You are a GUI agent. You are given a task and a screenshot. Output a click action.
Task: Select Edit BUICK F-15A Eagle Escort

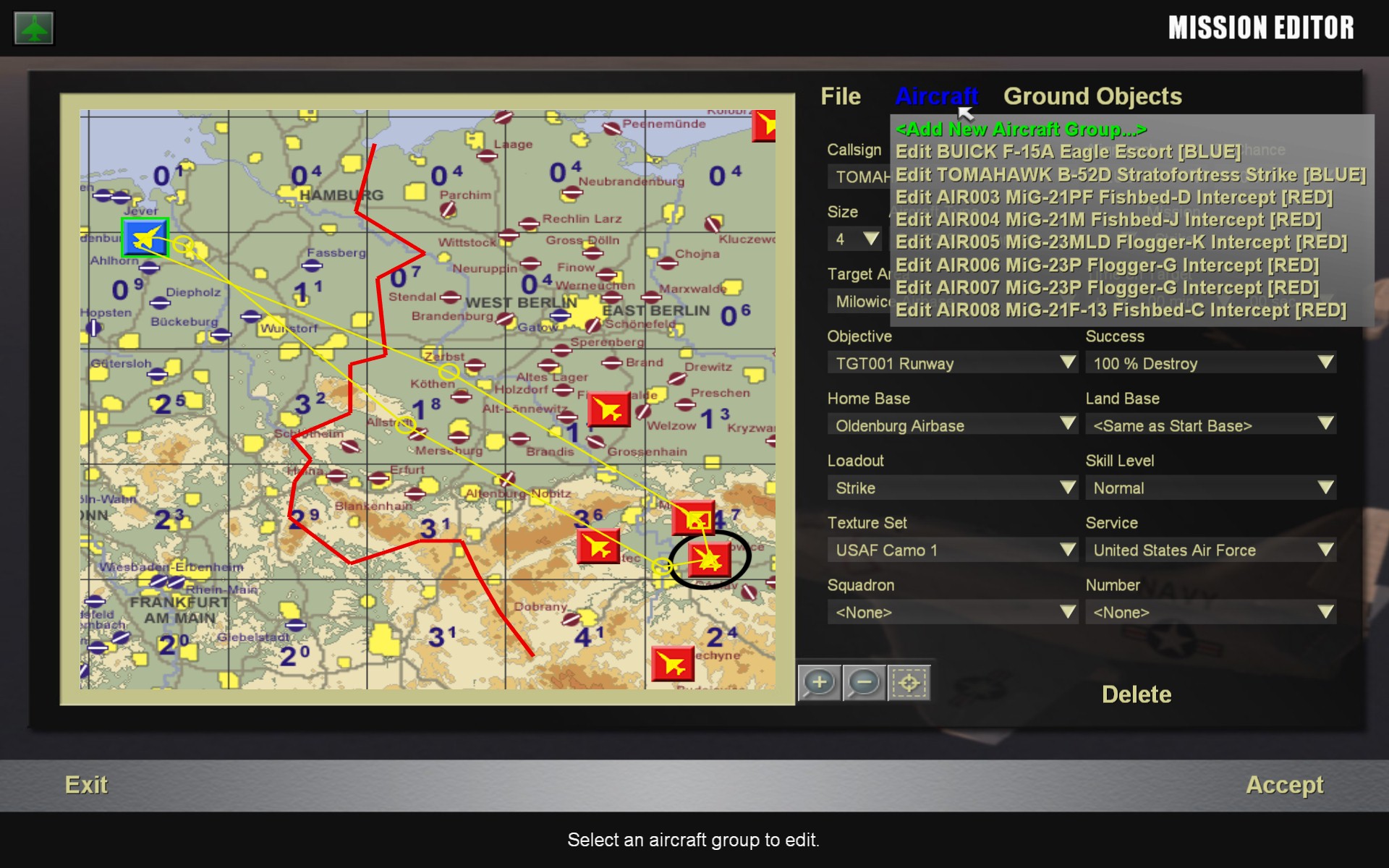1068,151
